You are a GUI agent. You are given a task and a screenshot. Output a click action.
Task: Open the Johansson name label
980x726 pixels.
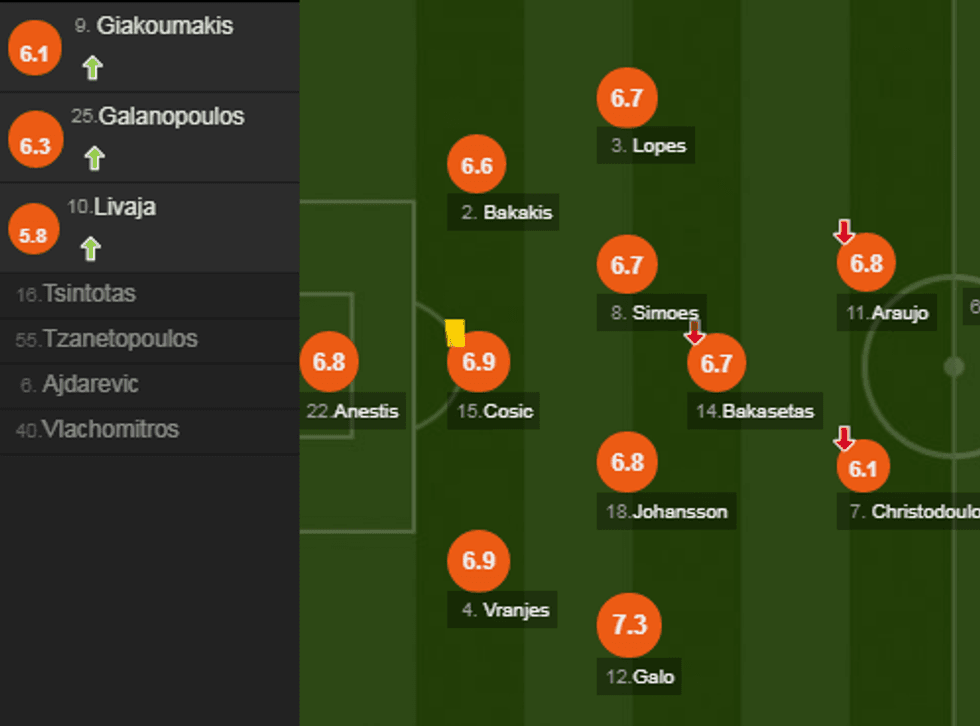point(666,511)
